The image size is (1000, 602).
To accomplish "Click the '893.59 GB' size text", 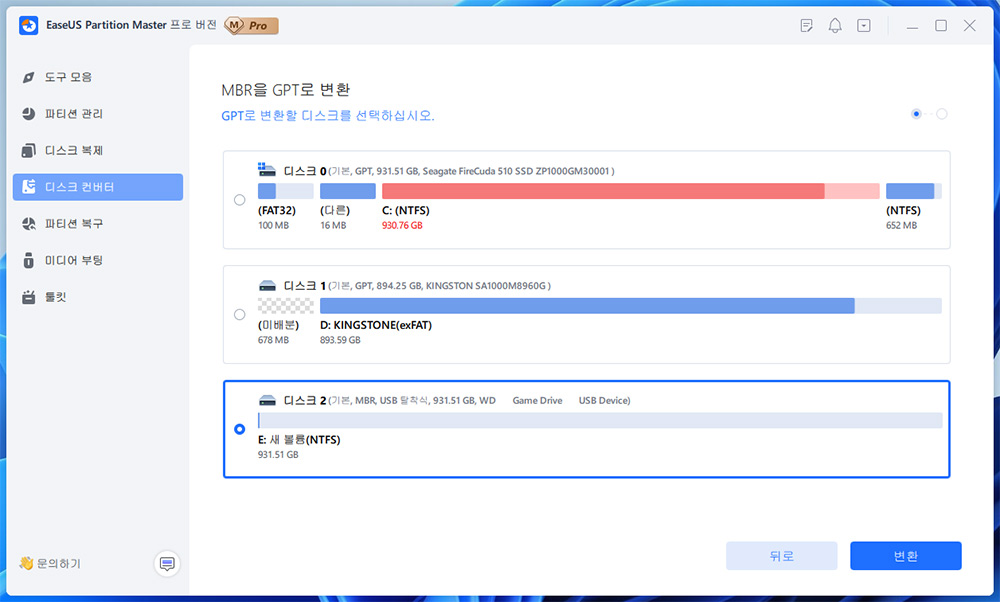I will click(x=340, y=340).
